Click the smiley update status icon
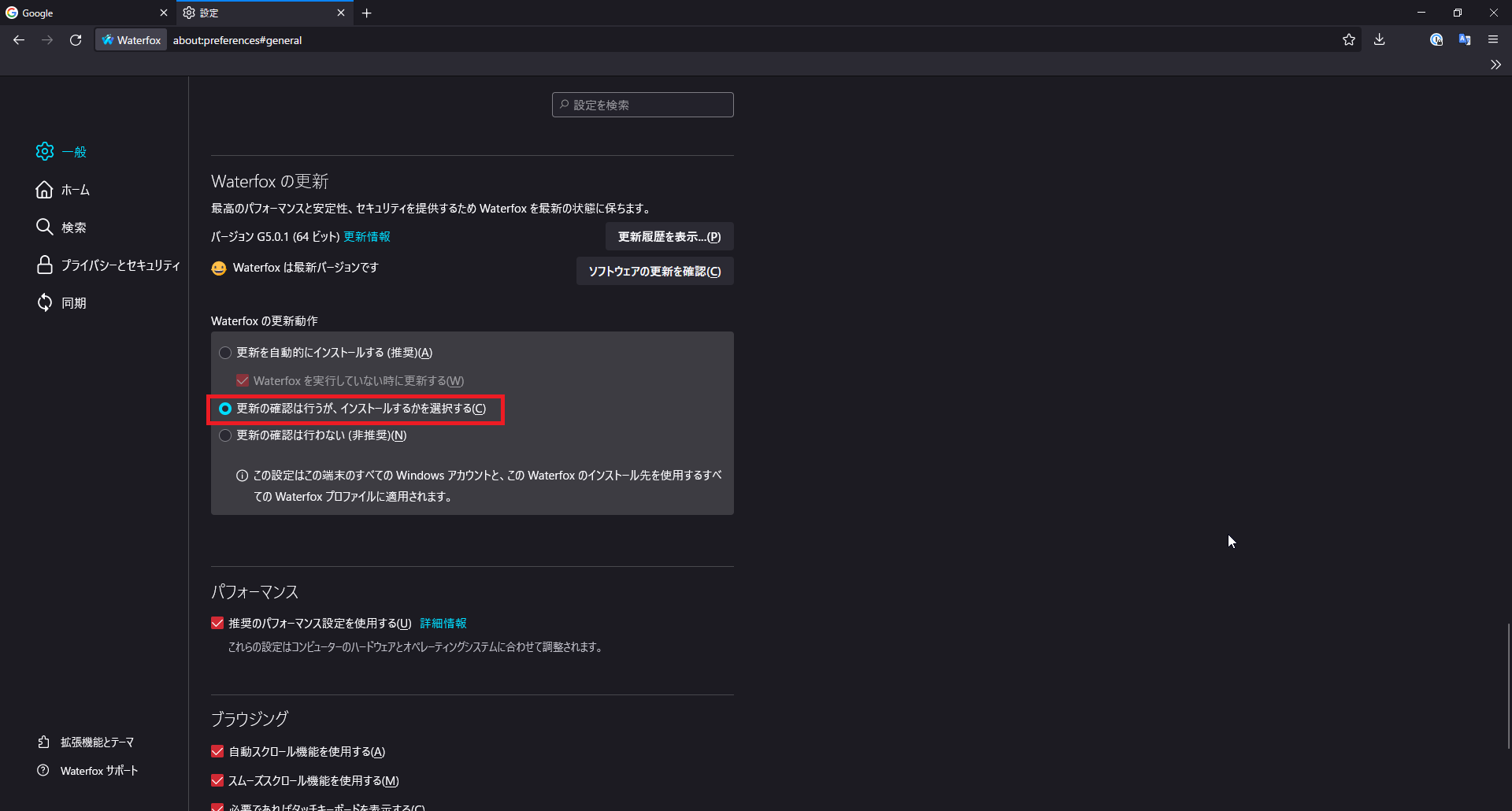 (x=219, y=268)
